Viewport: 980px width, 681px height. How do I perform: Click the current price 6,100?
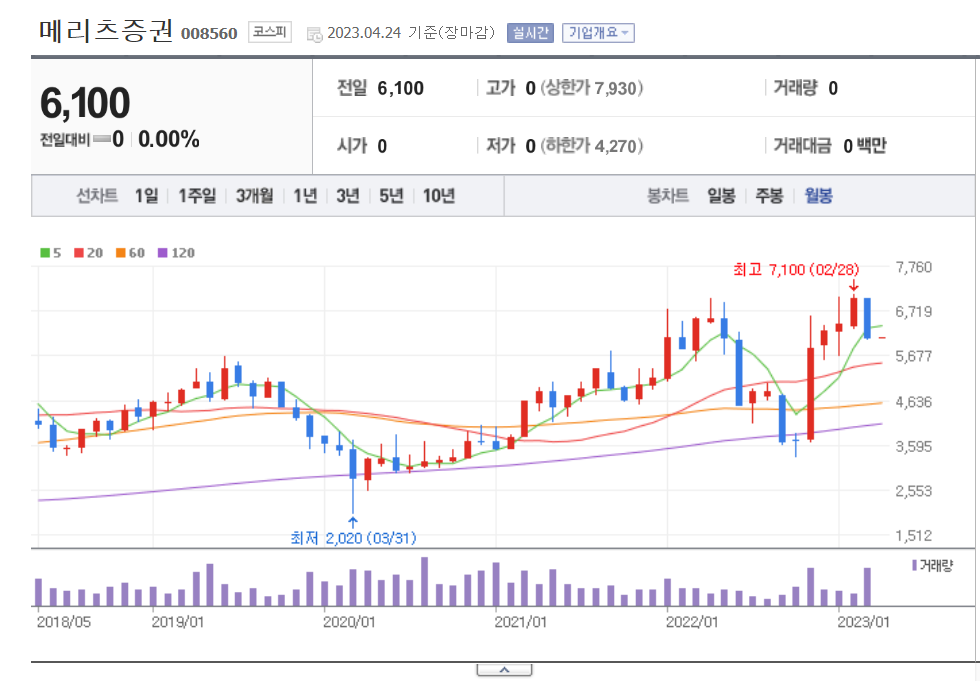(x=85, y=103)
